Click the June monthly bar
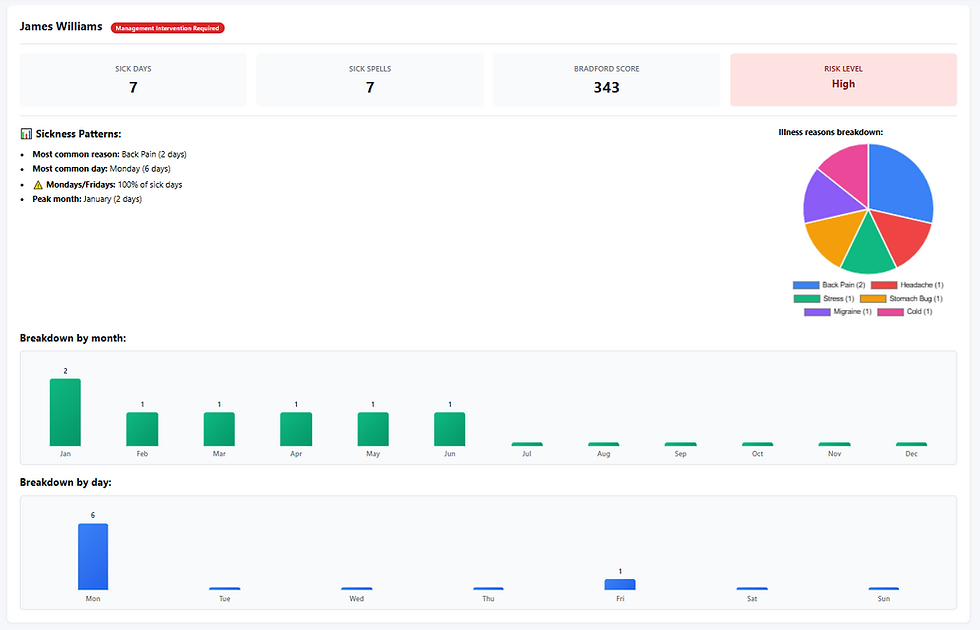 pyautogui.click(x=449, y=429)
